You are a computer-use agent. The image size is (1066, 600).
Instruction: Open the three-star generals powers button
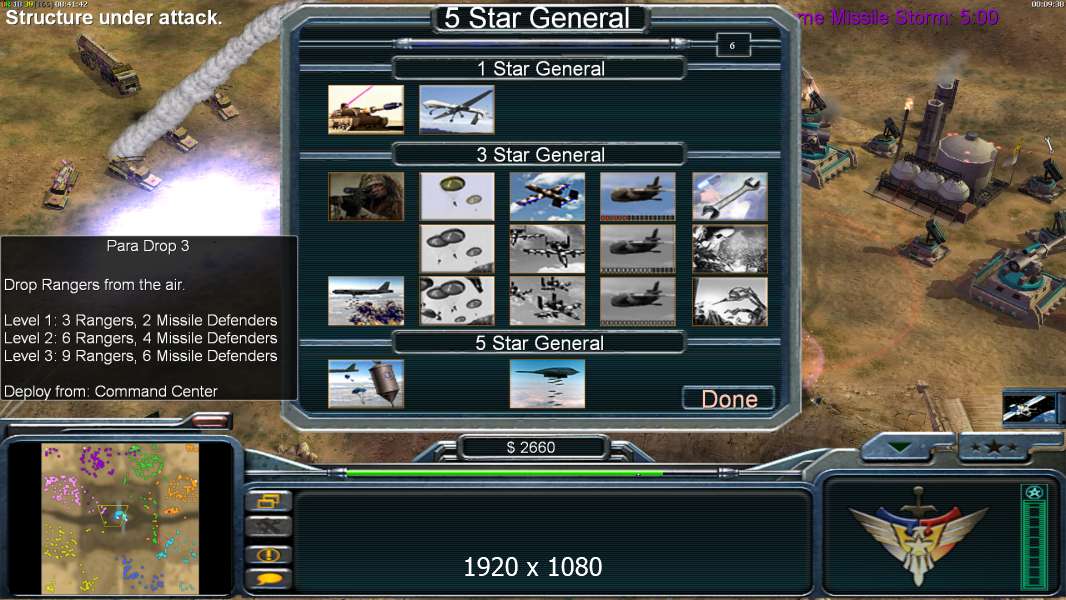pos(994,447)
